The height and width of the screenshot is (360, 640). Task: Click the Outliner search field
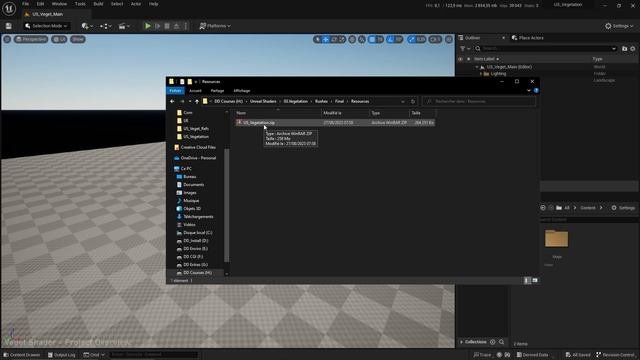(546, 49)
